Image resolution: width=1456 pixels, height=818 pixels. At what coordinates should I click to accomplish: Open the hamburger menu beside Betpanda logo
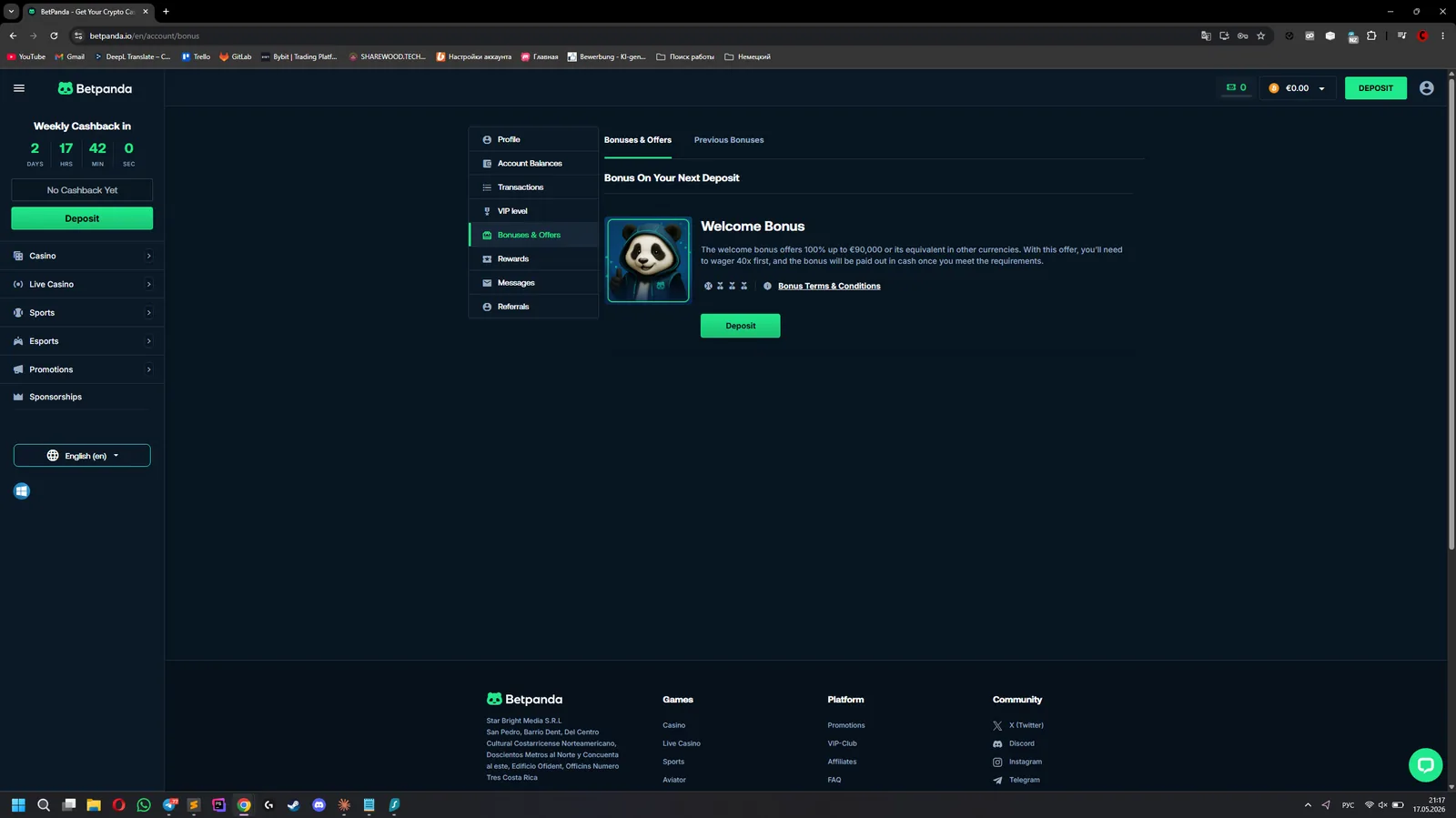[19, 88]
